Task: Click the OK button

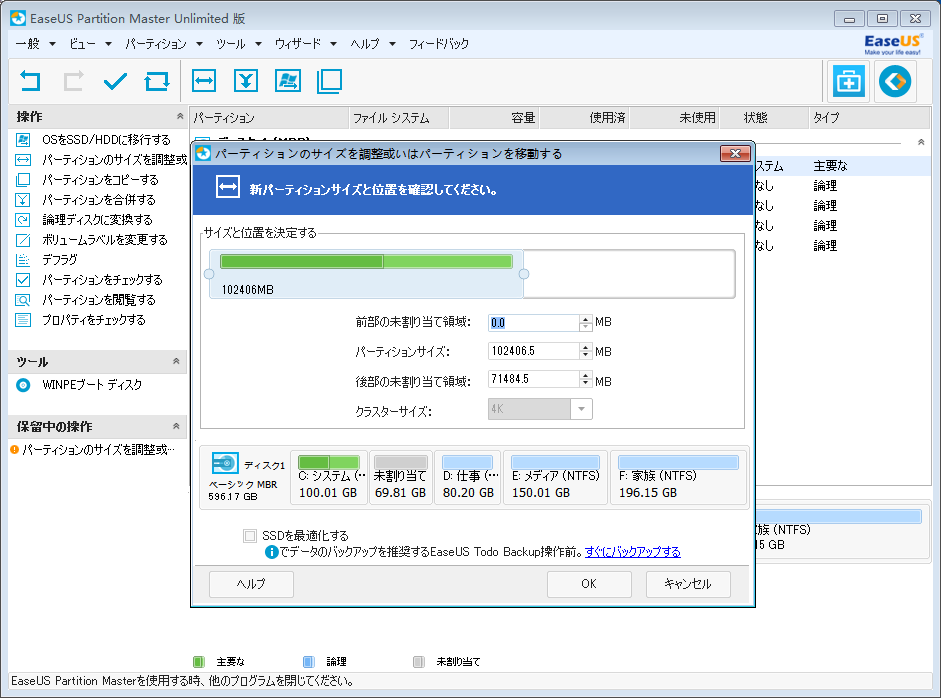Action: (589, 584)
